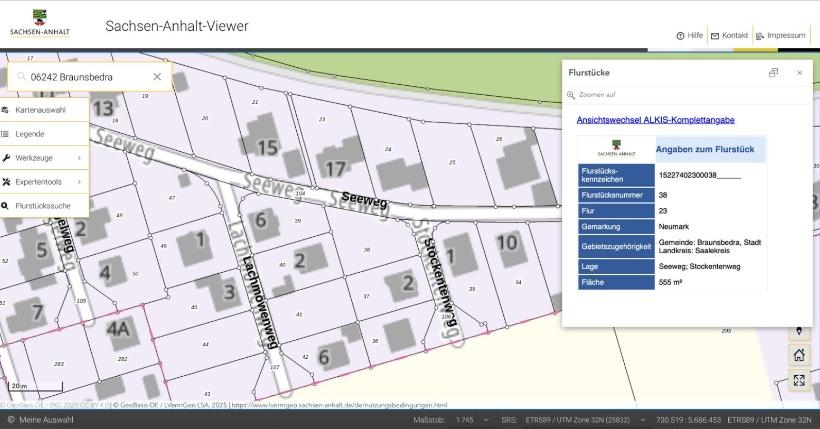The width and height of the screenshot is (820, 429).
Task: Open the Impressum page
Action: [781, 36]
